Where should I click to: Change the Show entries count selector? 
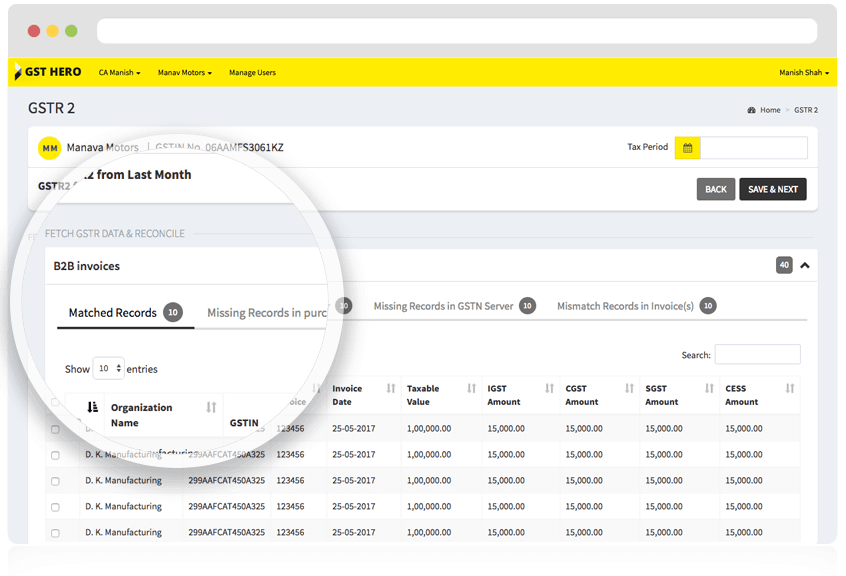[x=108, y=368]
